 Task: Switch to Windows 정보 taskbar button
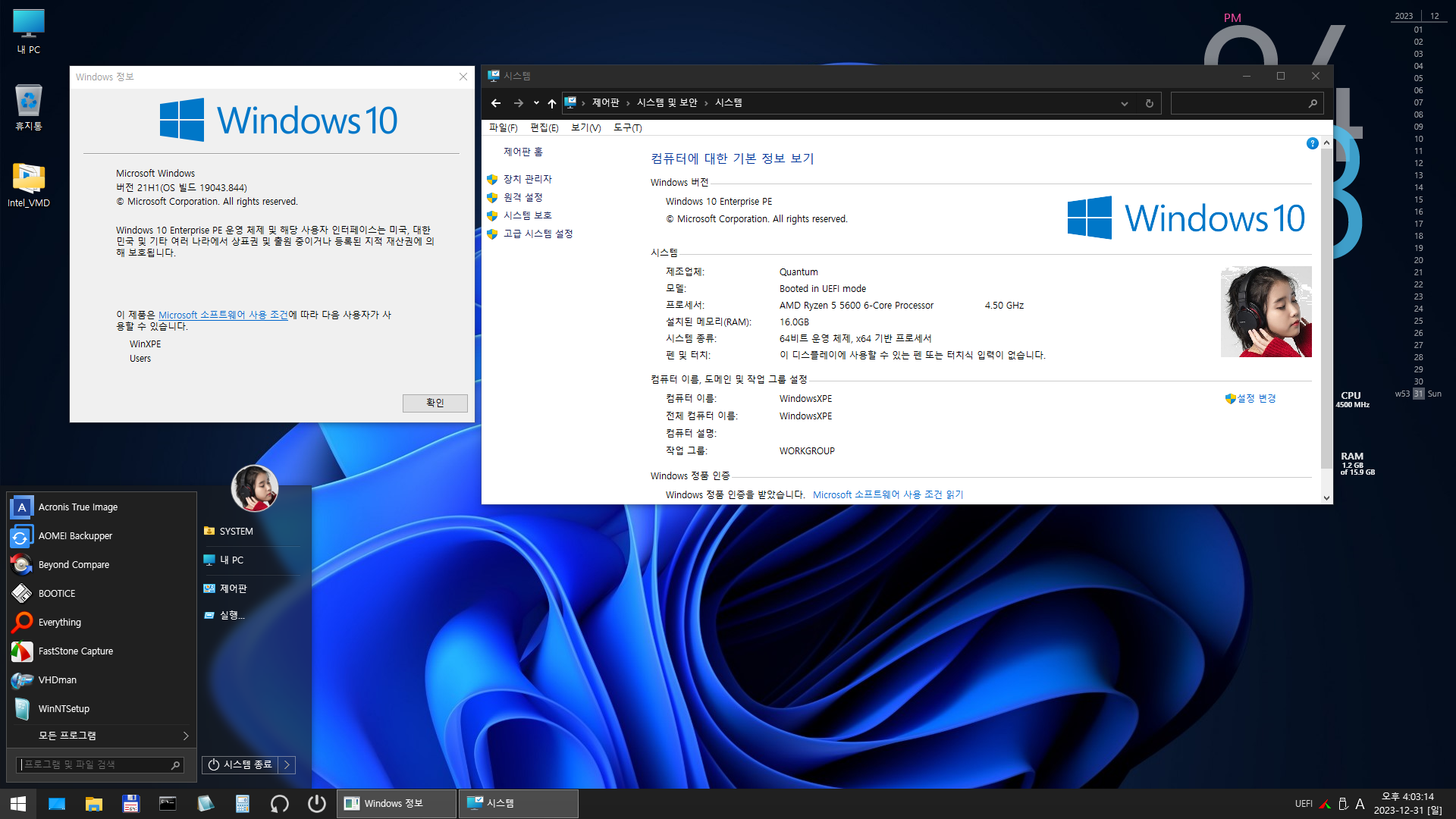point(397,804)
